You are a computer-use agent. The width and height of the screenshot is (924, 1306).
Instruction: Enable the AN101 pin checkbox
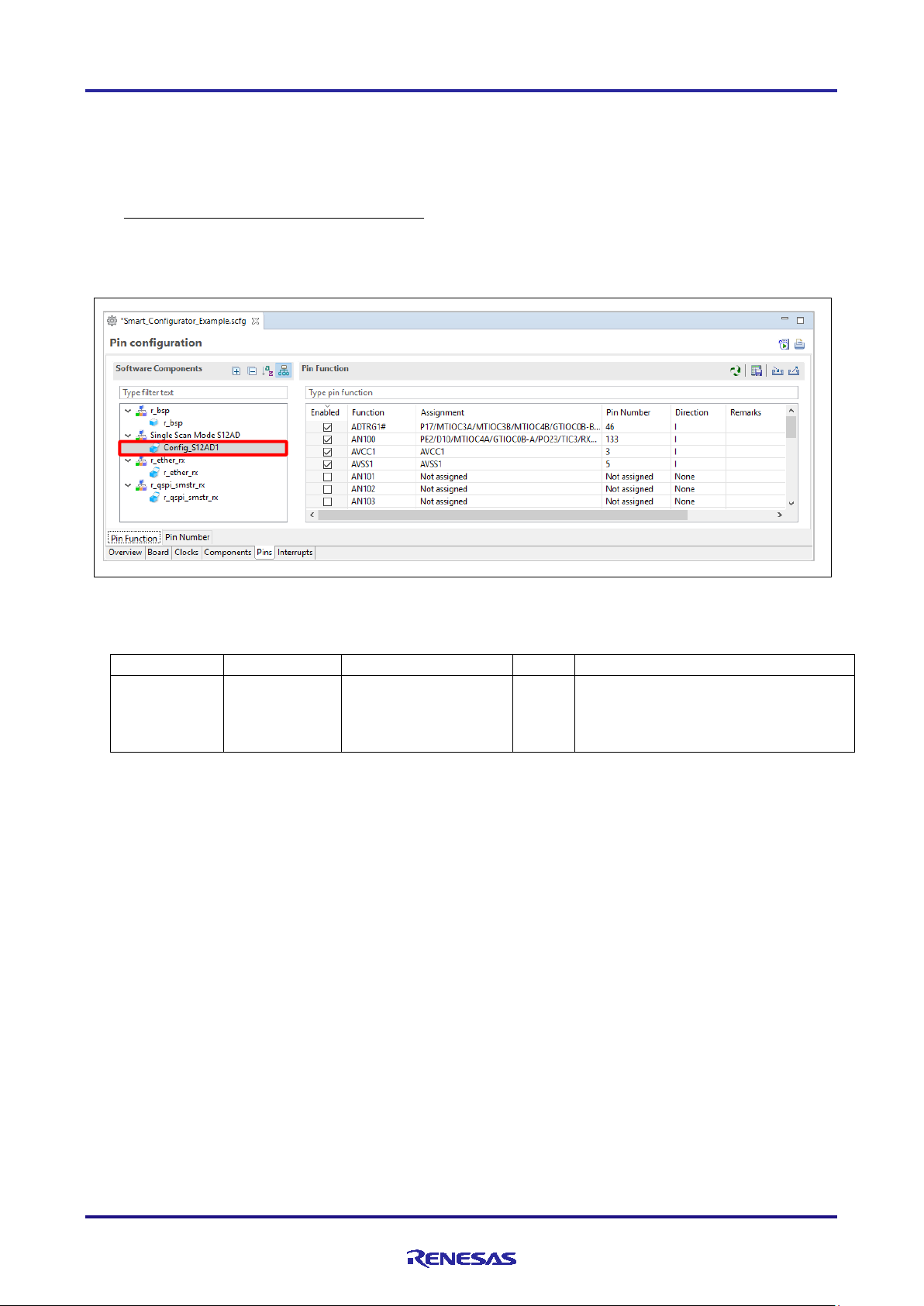[327, 477]
